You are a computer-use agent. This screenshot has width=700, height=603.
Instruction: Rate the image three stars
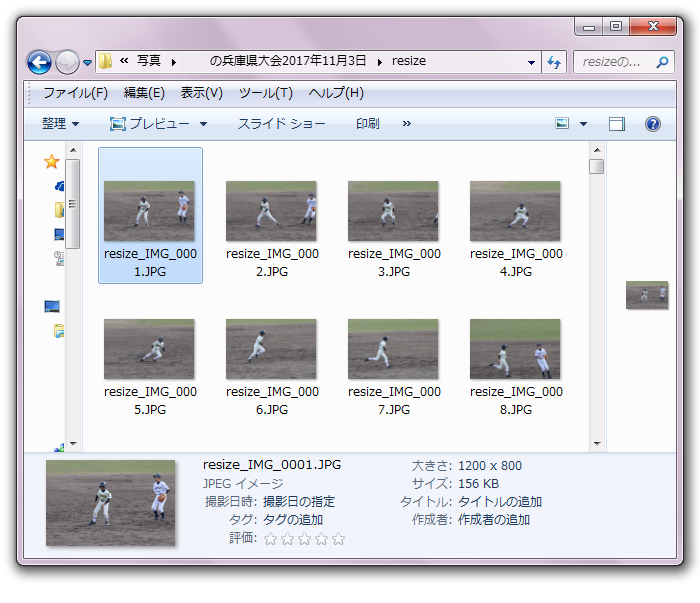coord(304,539)
